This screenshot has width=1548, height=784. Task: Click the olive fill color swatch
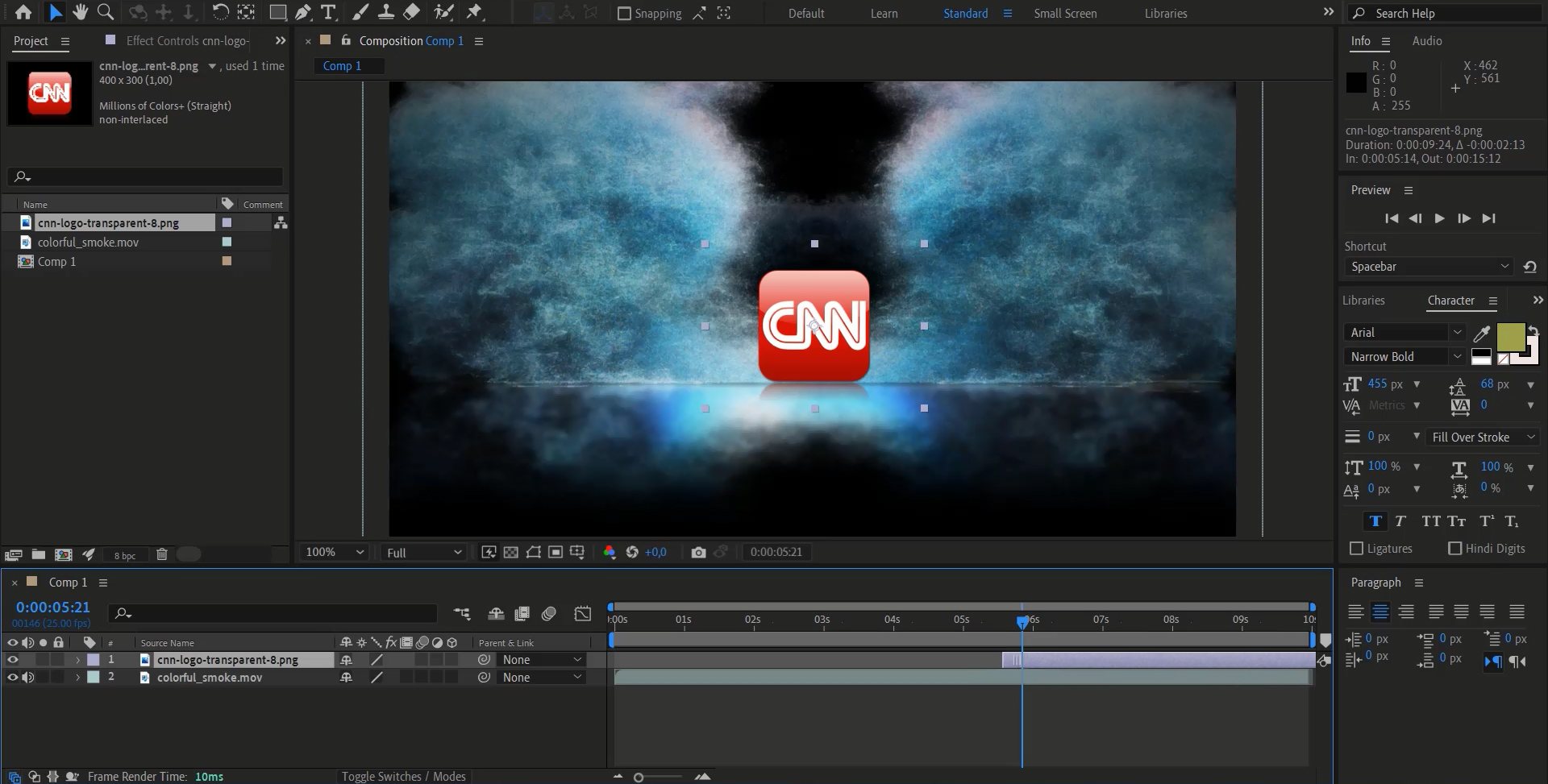1510,336
